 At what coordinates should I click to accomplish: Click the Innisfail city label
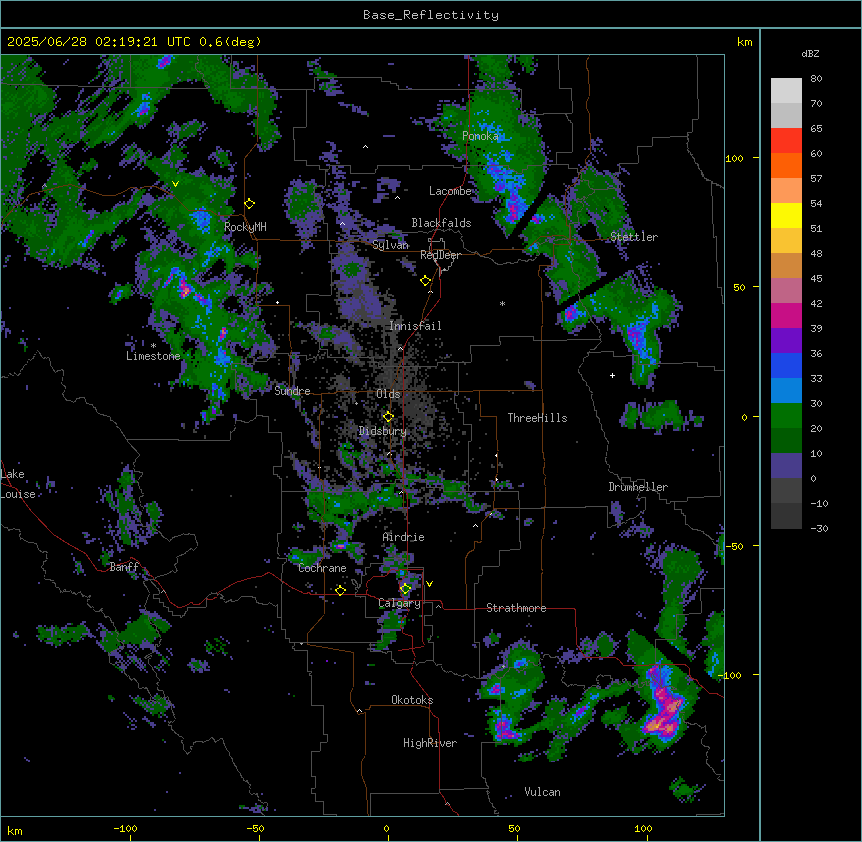pyautogui.click(x=415, y=326)
